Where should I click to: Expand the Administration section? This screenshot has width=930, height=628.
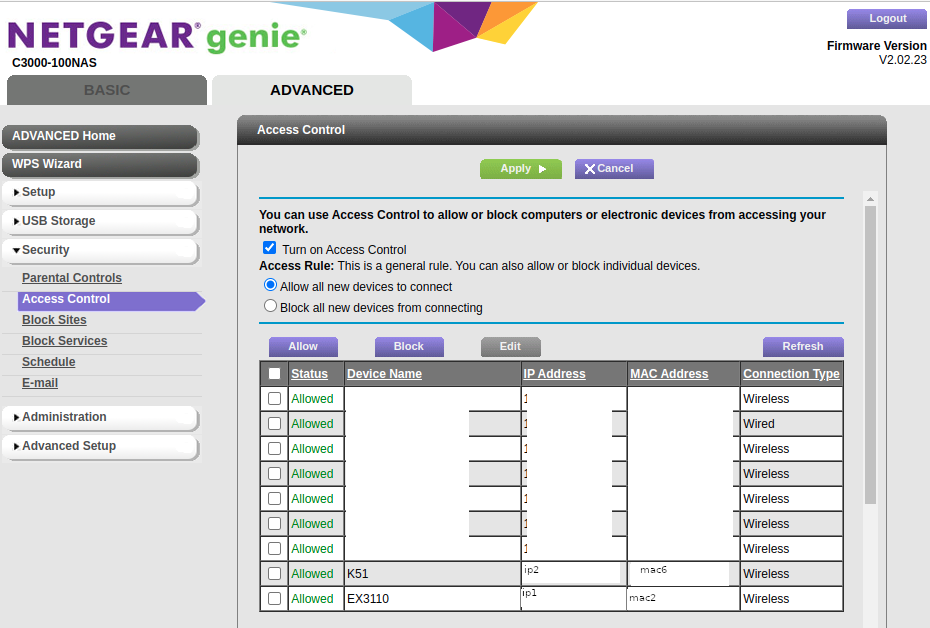100,417
